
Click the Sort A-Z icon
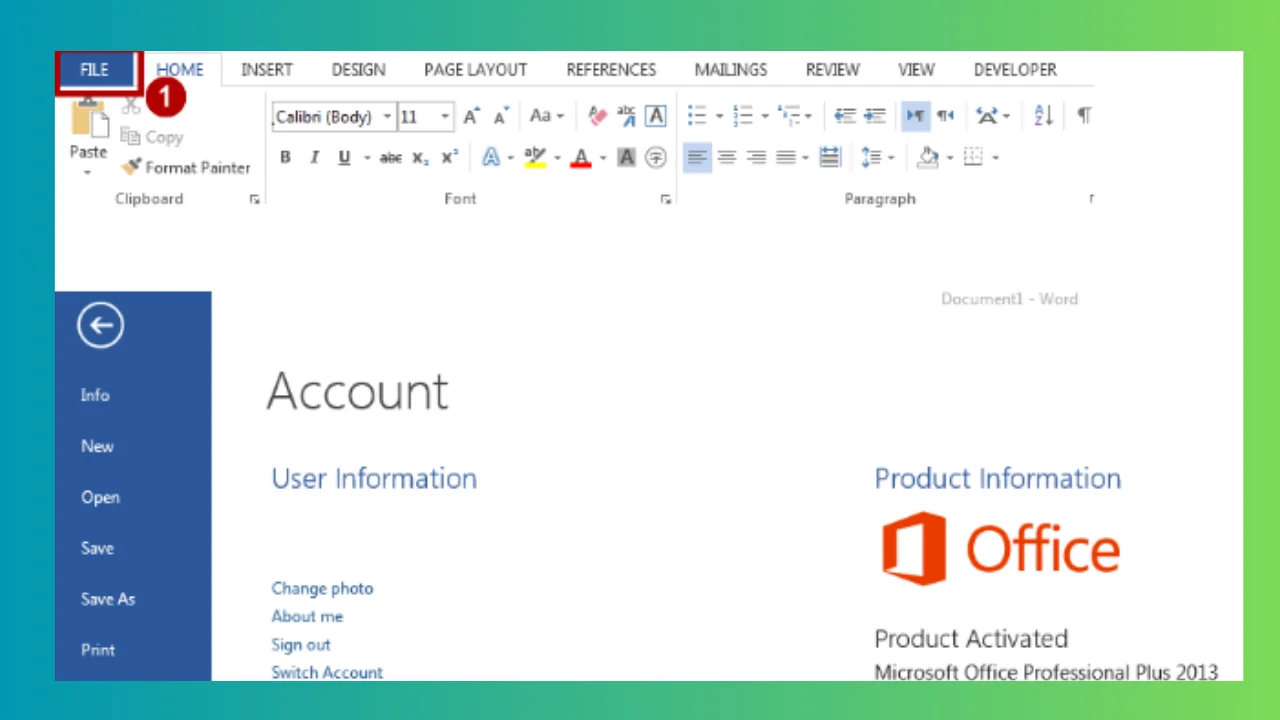click(x=1044, y=116)
